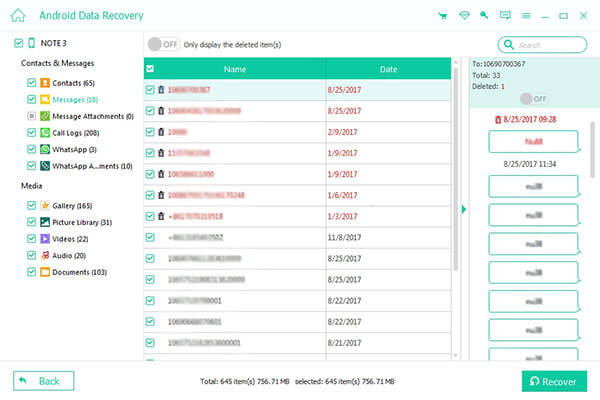Image resolution: width=600 pixels, height=400 pixels.
Task: Click into the Search field
Action: (x=542, y=45)
